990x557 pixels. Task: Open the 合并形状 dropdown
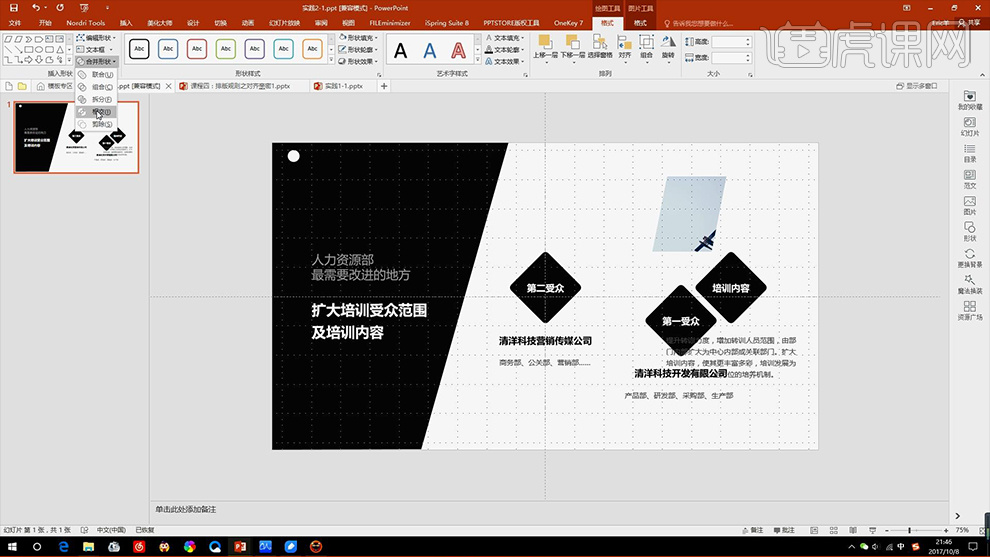tap(97, 61)
